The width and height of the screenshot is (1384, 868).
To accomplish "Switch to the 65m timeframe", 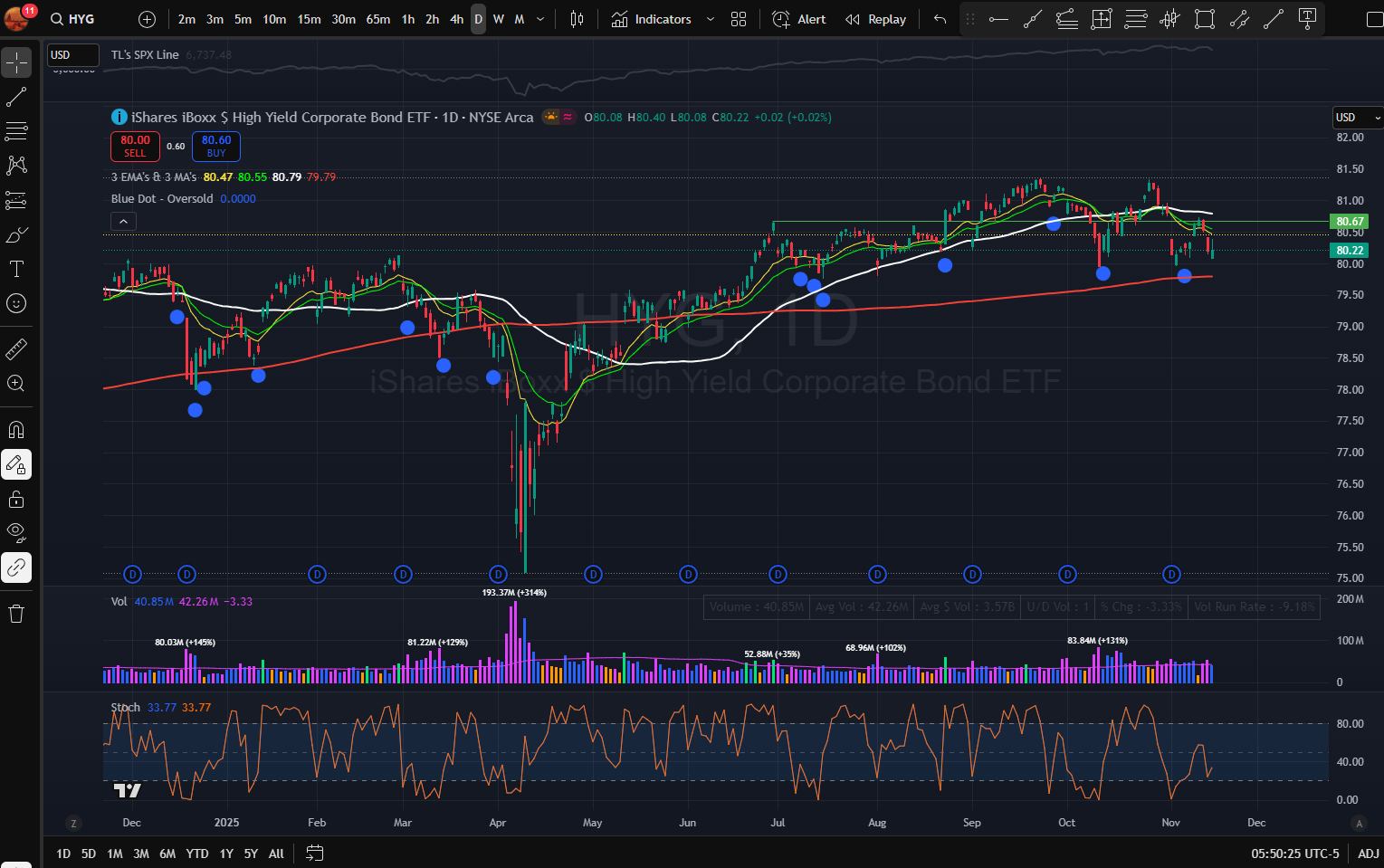I will click(x=378, y=19).
